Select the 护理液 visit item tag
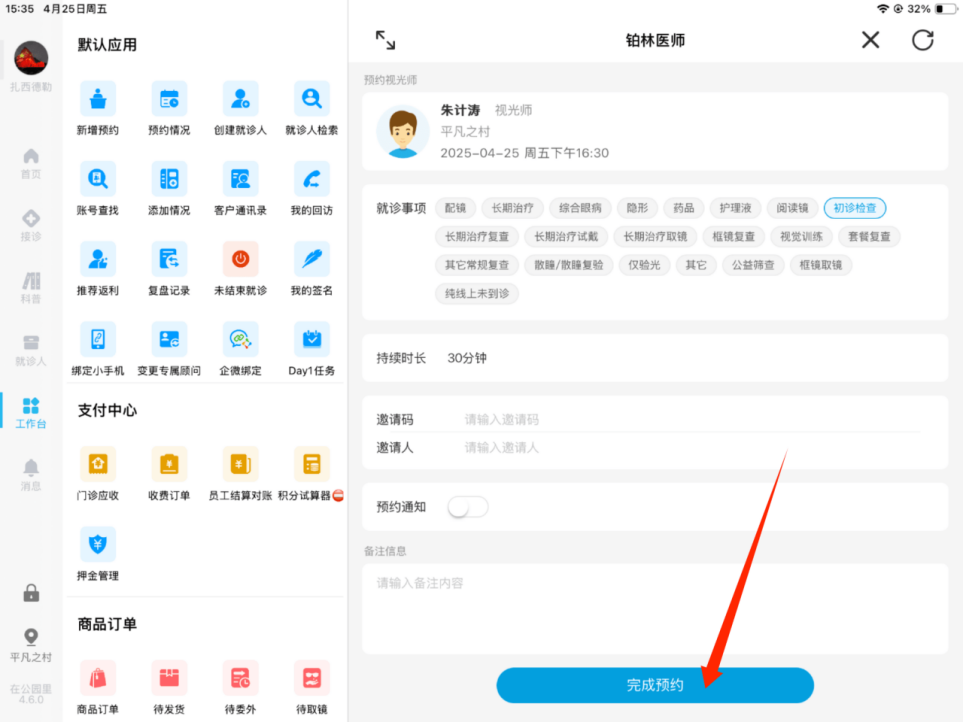Viewport: 964px width, 723px height. point(735,208)
